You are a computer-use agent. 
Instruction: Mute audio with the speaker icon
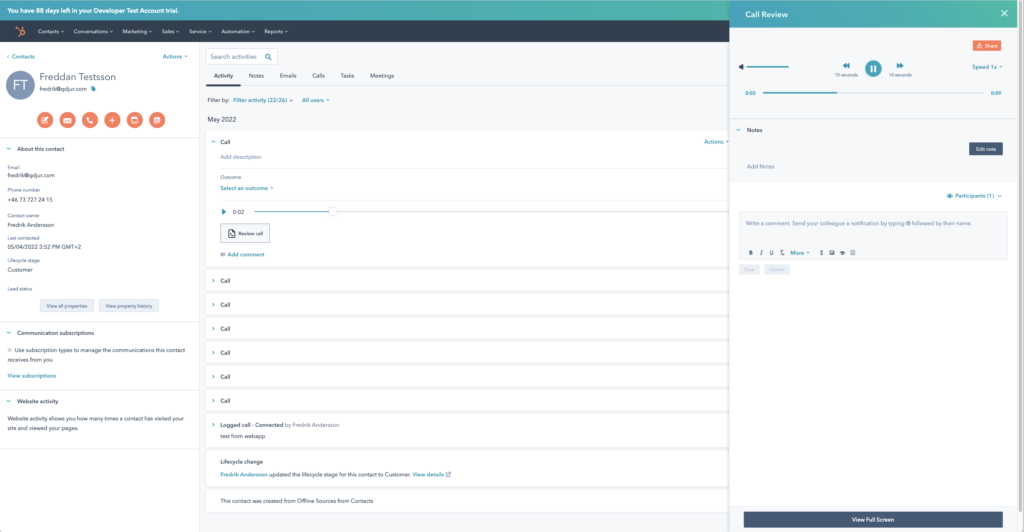pyautogui.click(x=741, y=67)
